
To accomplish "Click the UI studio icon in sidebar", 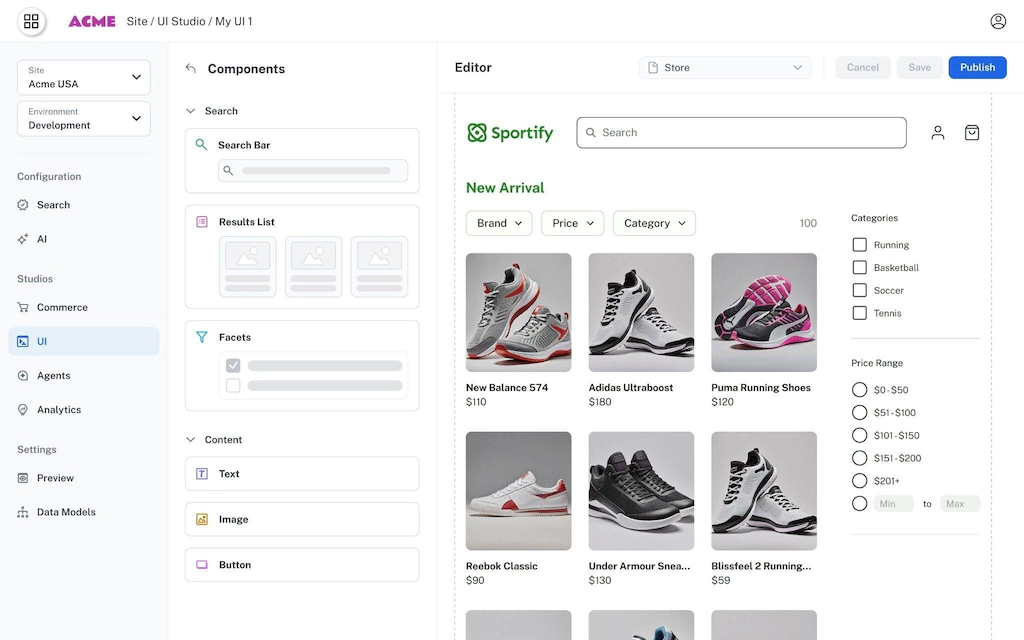I will [23, 342].
